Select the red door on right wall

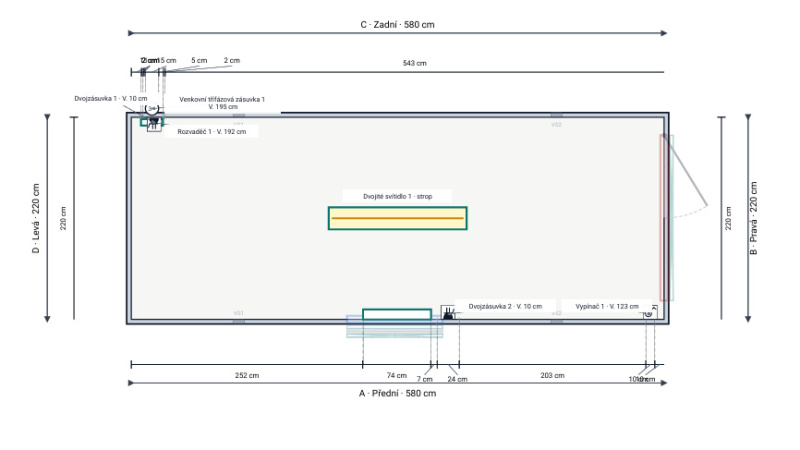(664, 217)
